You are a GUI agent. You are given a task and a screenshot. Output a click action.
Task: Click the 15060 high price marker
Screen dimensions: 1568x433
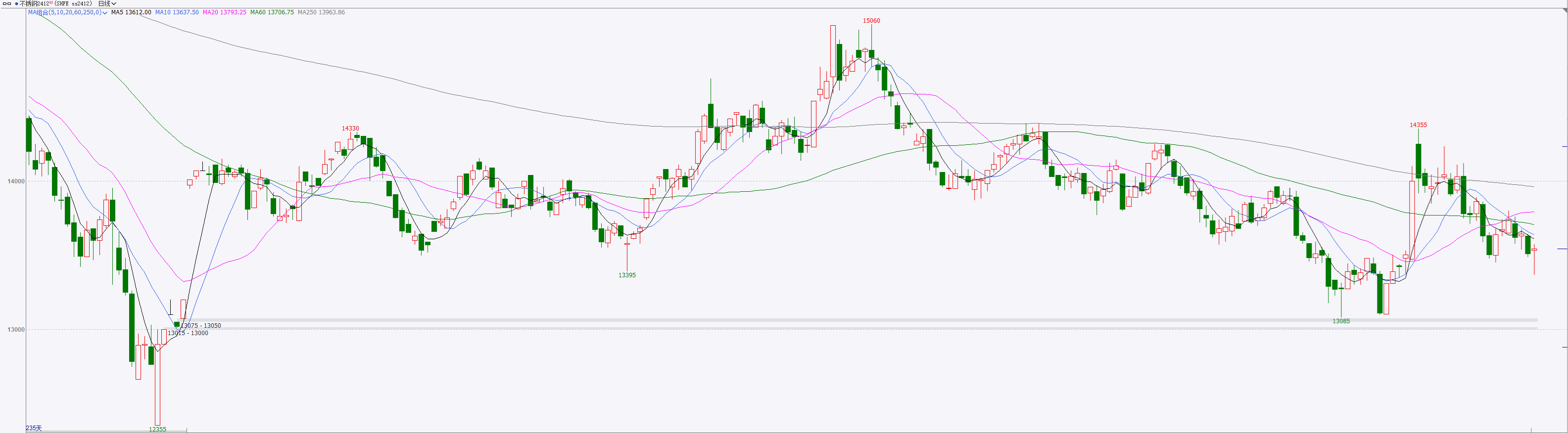coord(871,21)
